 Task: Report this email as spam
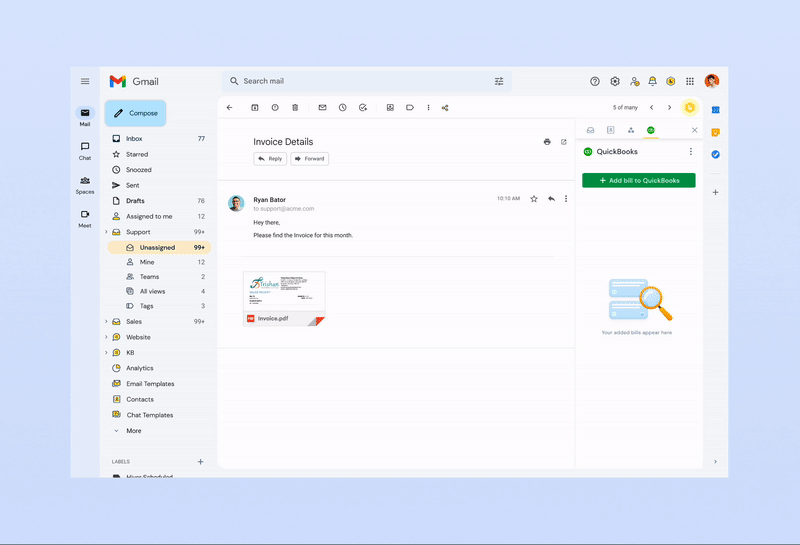275,108
